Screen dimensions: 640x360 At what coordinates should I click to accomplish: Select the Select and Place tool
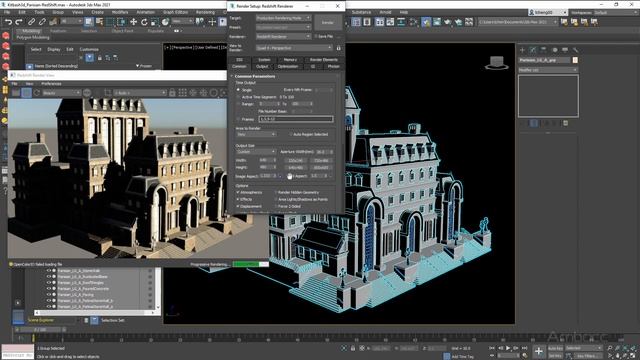[x=165, y=22]
